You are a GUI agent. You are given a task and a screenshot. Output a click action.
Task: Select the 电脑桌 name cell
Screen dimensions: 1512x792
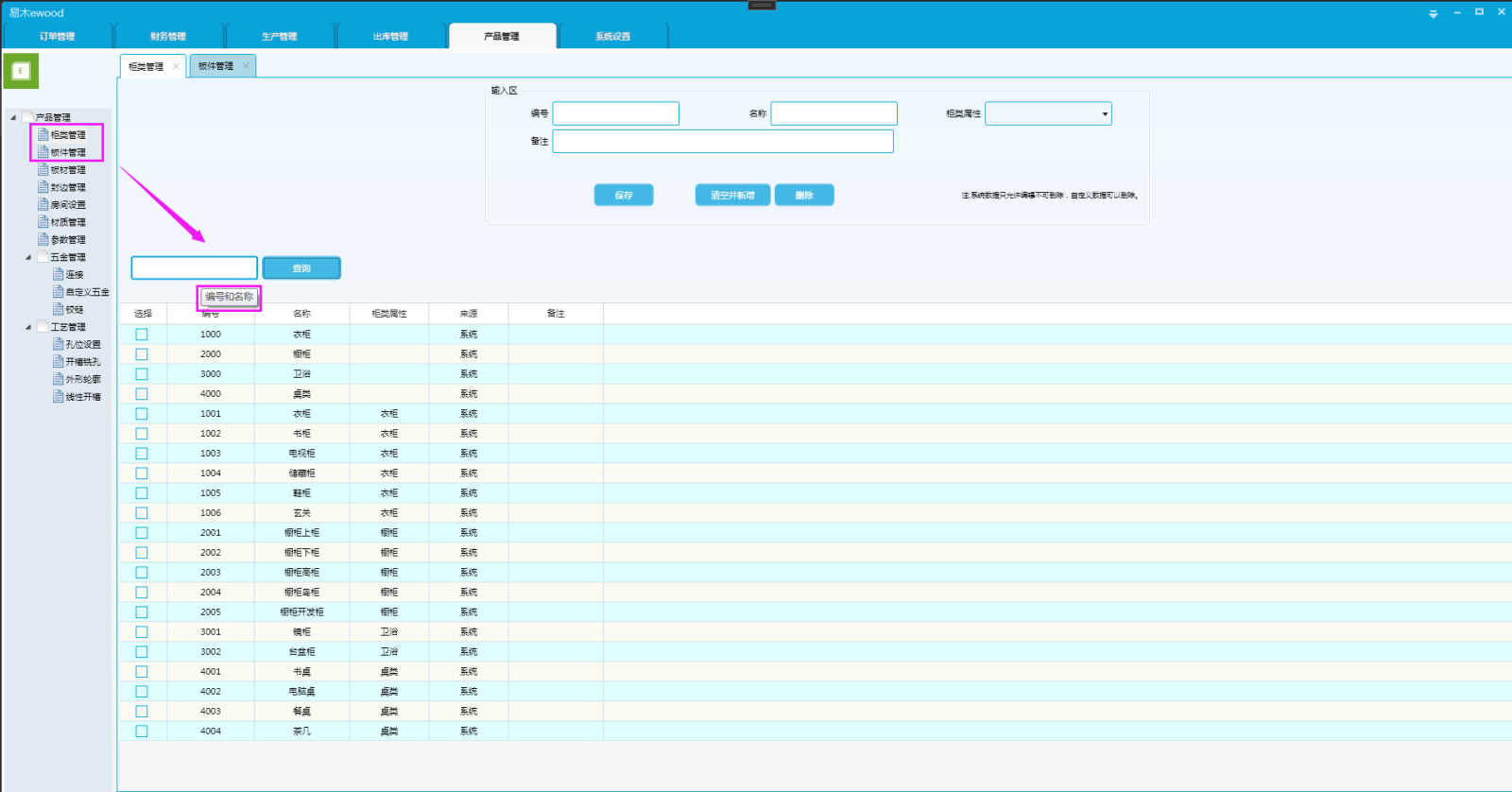[x=301, y=692]
